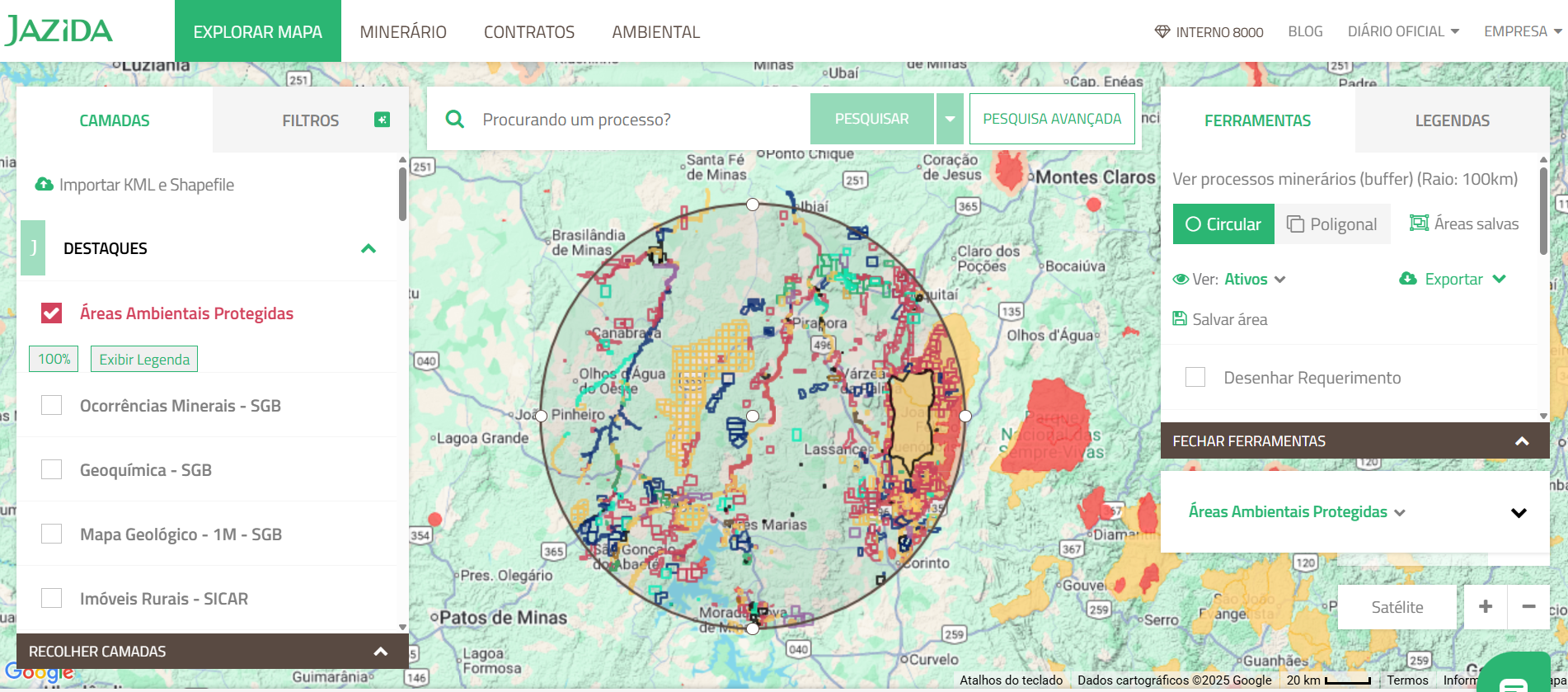This screenshot has height=692, width=1568.
Task: Click the magnifier icon in the search bar
Action: point(454,119)
